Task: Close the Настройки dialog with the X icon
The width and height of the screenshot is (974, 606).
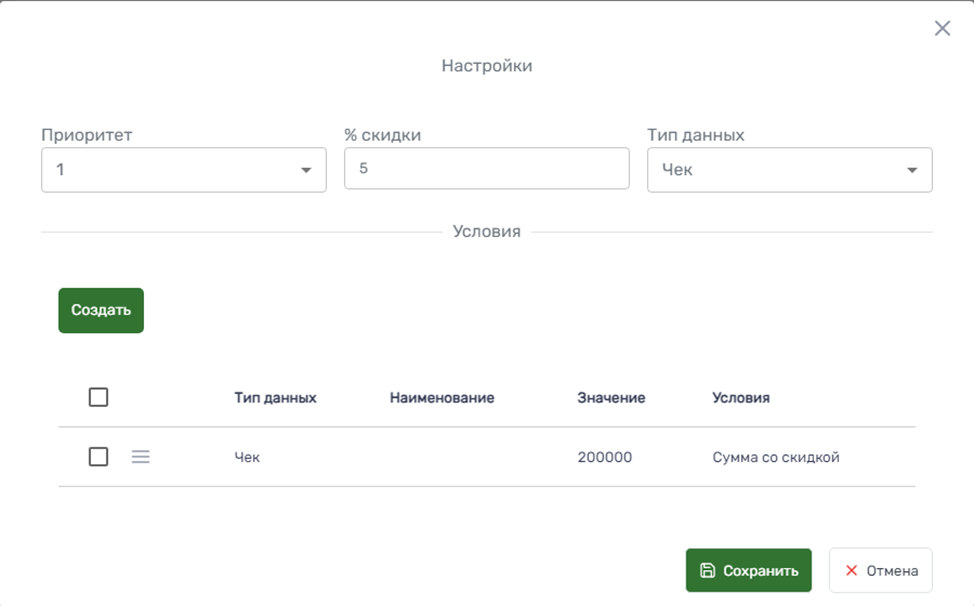Action: click(x=942, y=29)
